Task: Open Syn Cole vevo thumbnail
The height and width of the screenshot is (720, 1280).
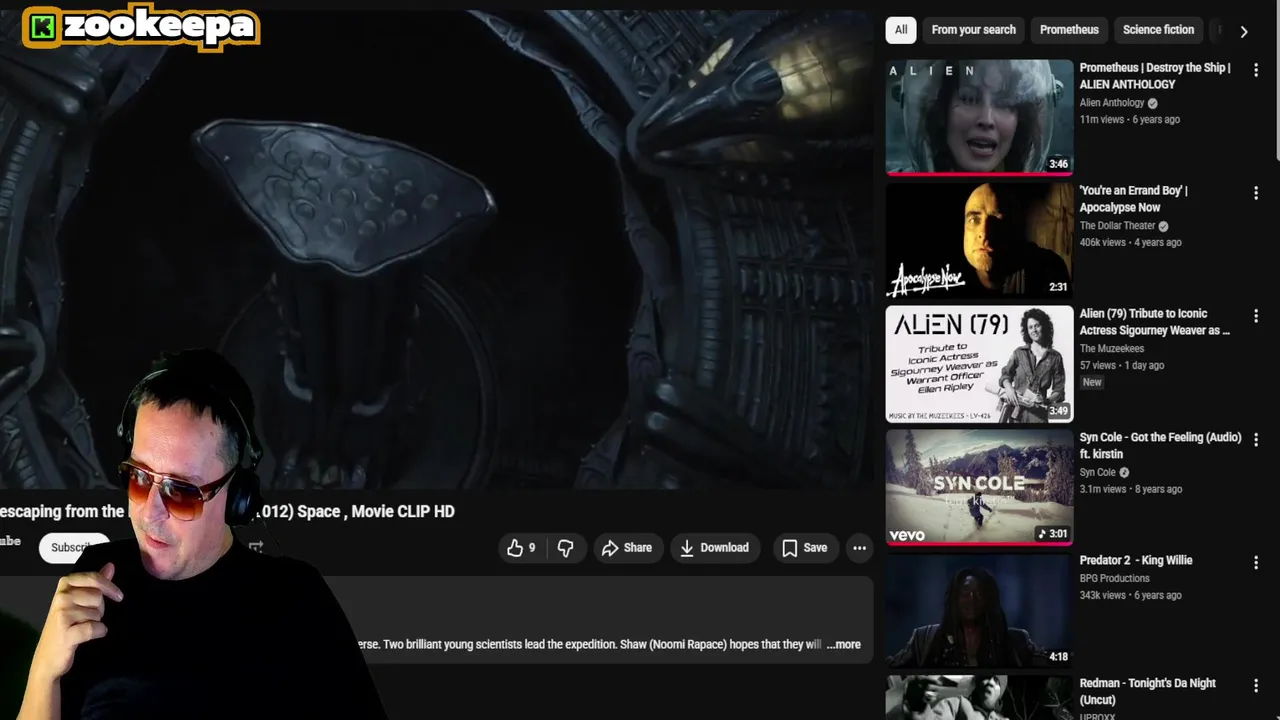Action: pyautogui.click(x=979, y=487)
